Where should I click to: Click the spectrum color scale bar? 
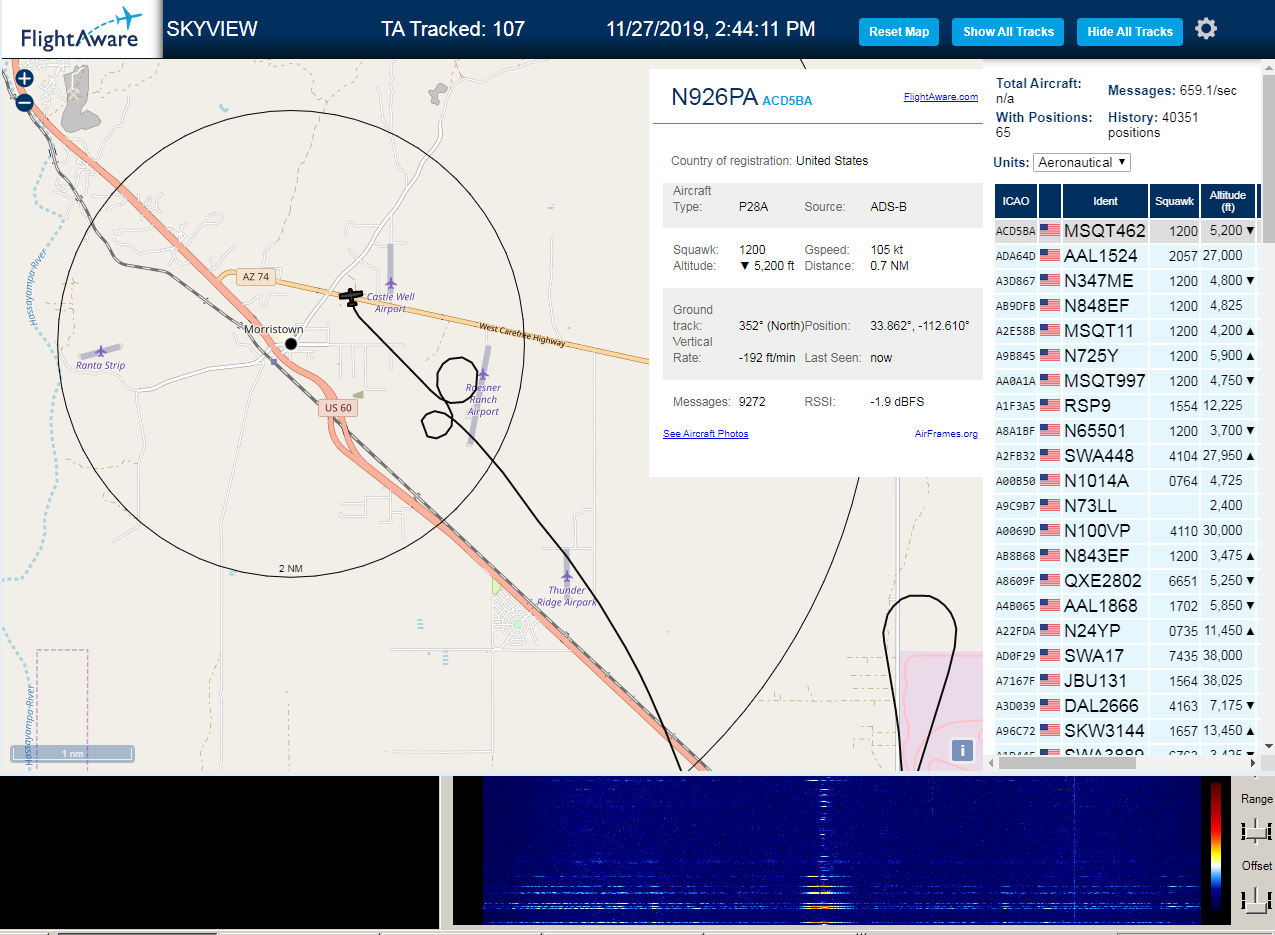click(1216, 845)
